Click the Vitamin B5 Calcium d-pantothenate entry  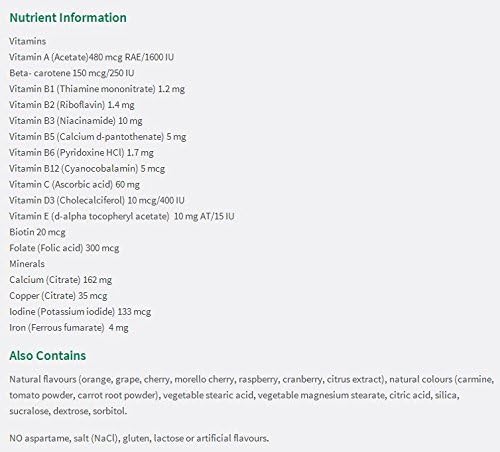(98, 137)
